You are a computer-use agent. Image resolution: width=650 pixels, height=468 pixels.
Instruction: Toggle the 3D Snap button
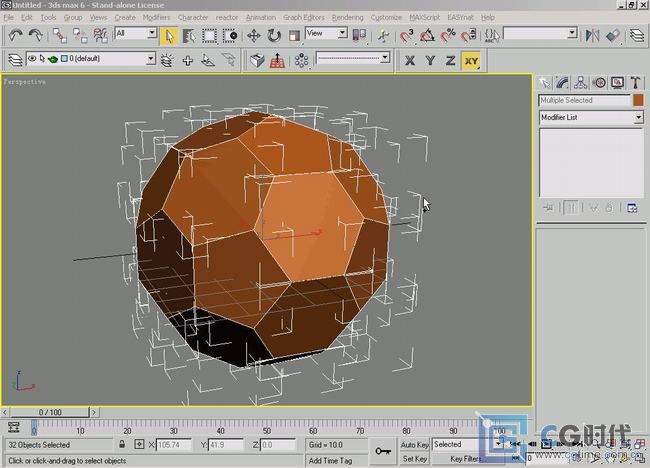point(407,35)
